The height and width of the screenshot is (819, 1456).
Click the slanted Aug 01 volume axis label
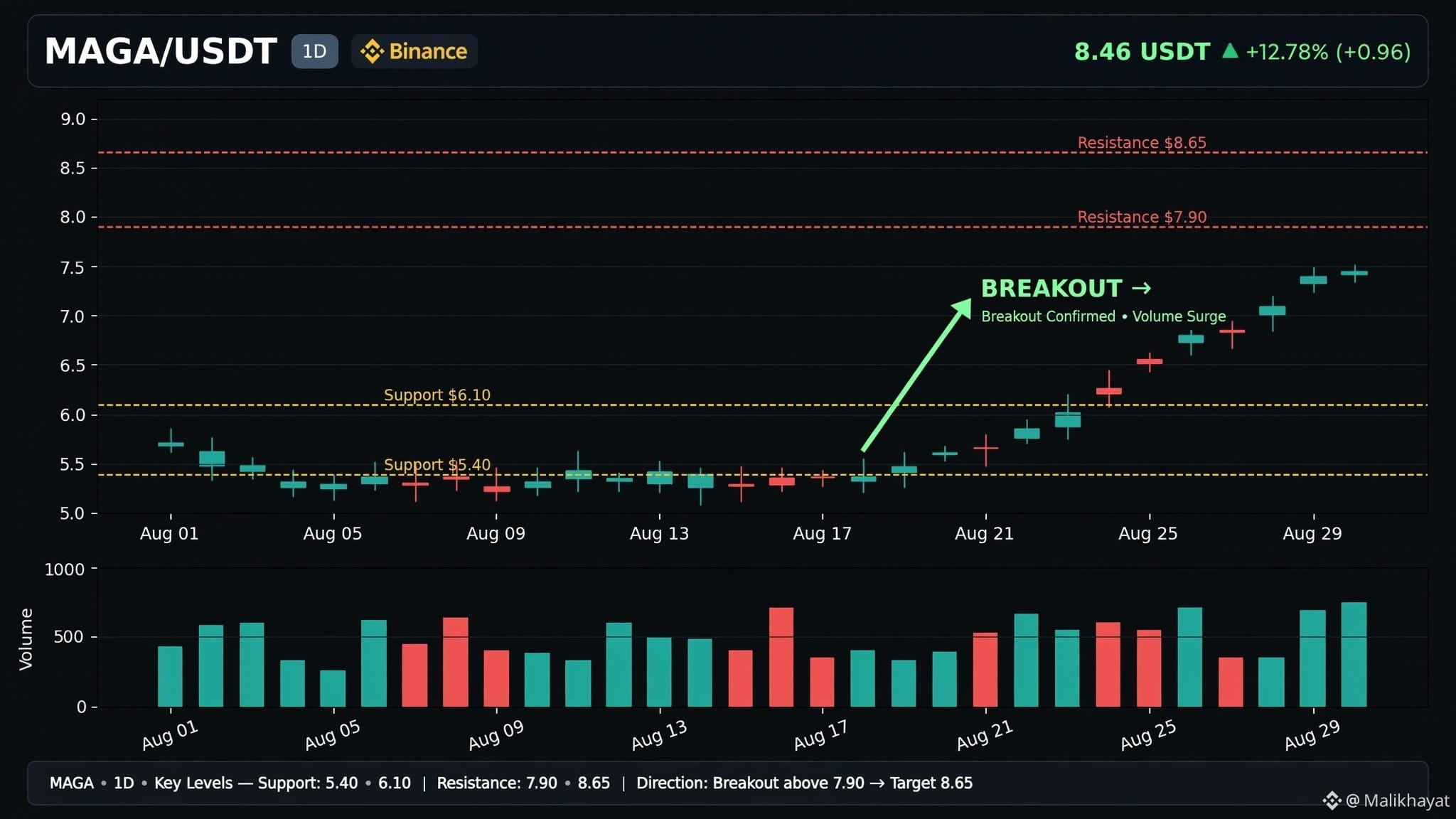pyautogui.click(x=170, y=734)
